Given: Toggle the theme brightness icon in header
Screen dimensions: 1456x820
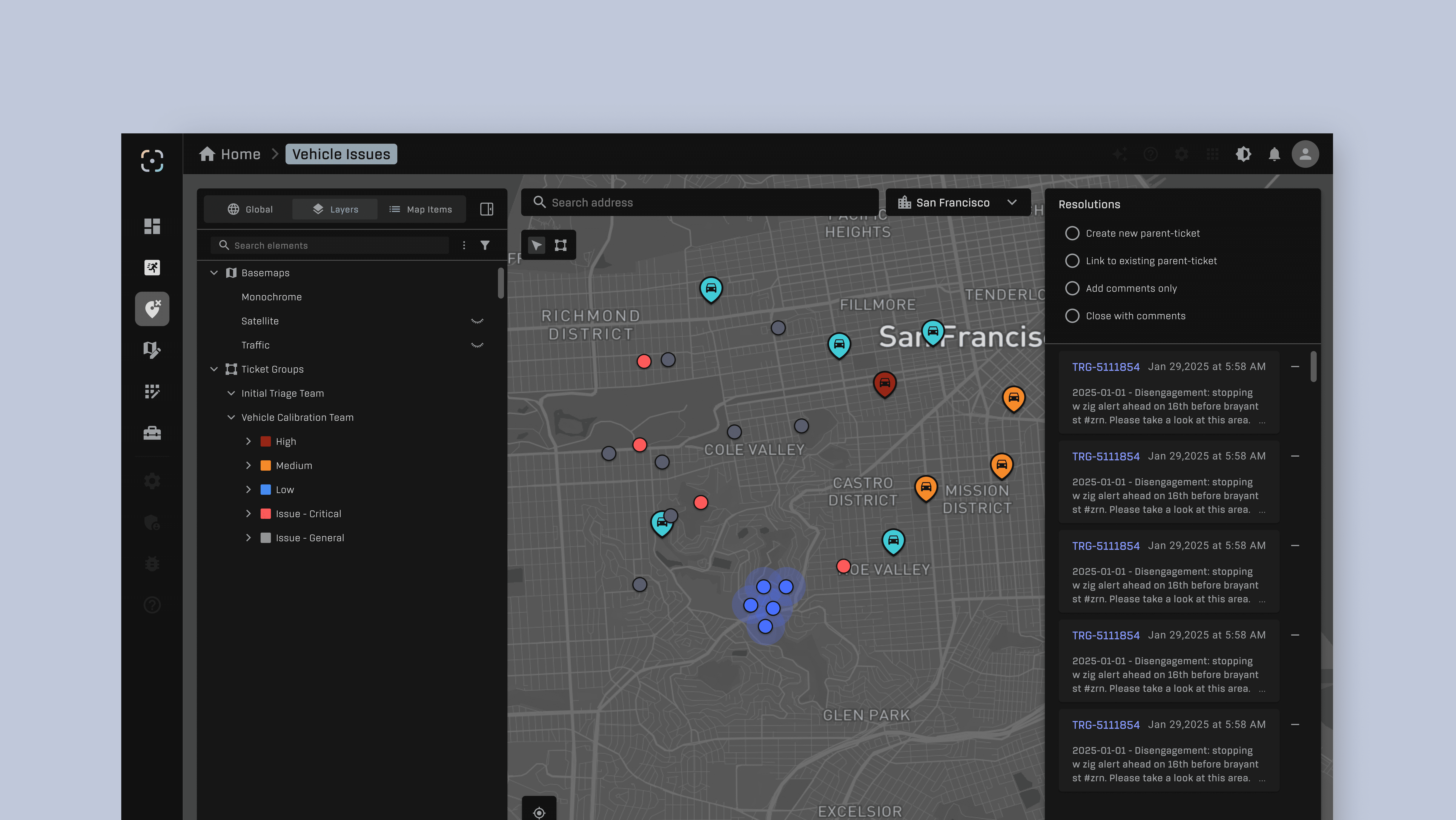Looking at the screenshot, I should [x=1244, y=154].
